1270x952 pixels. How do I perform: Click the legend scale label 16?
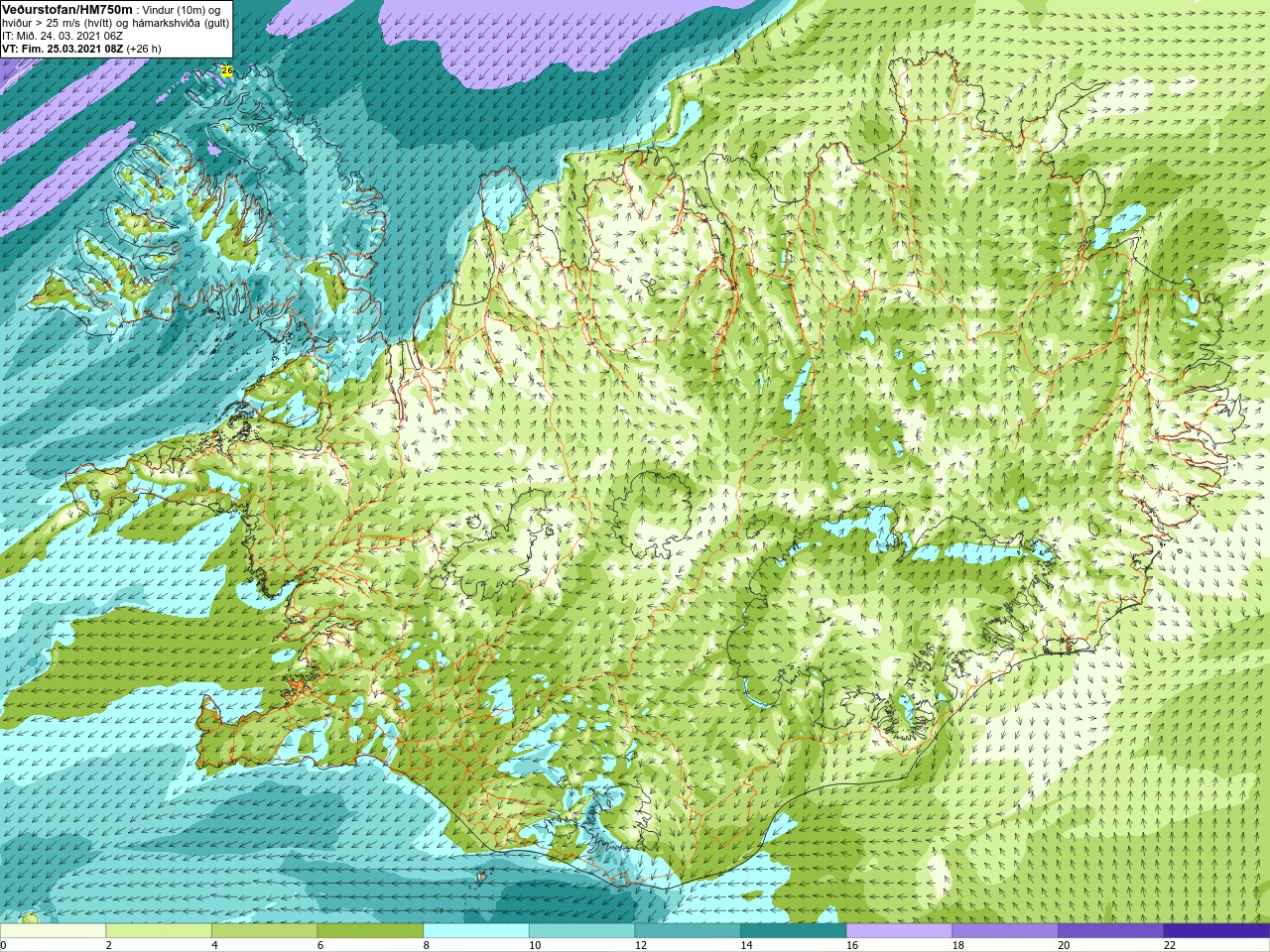click(852, 945)
